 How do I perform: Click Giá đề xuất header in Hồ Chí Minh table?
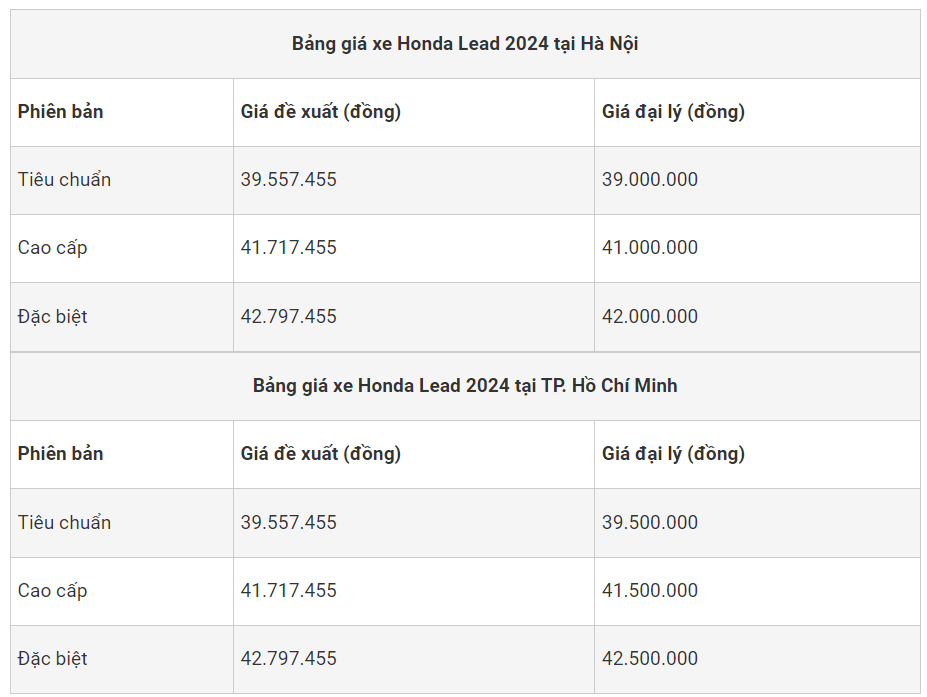click(321, 454)
